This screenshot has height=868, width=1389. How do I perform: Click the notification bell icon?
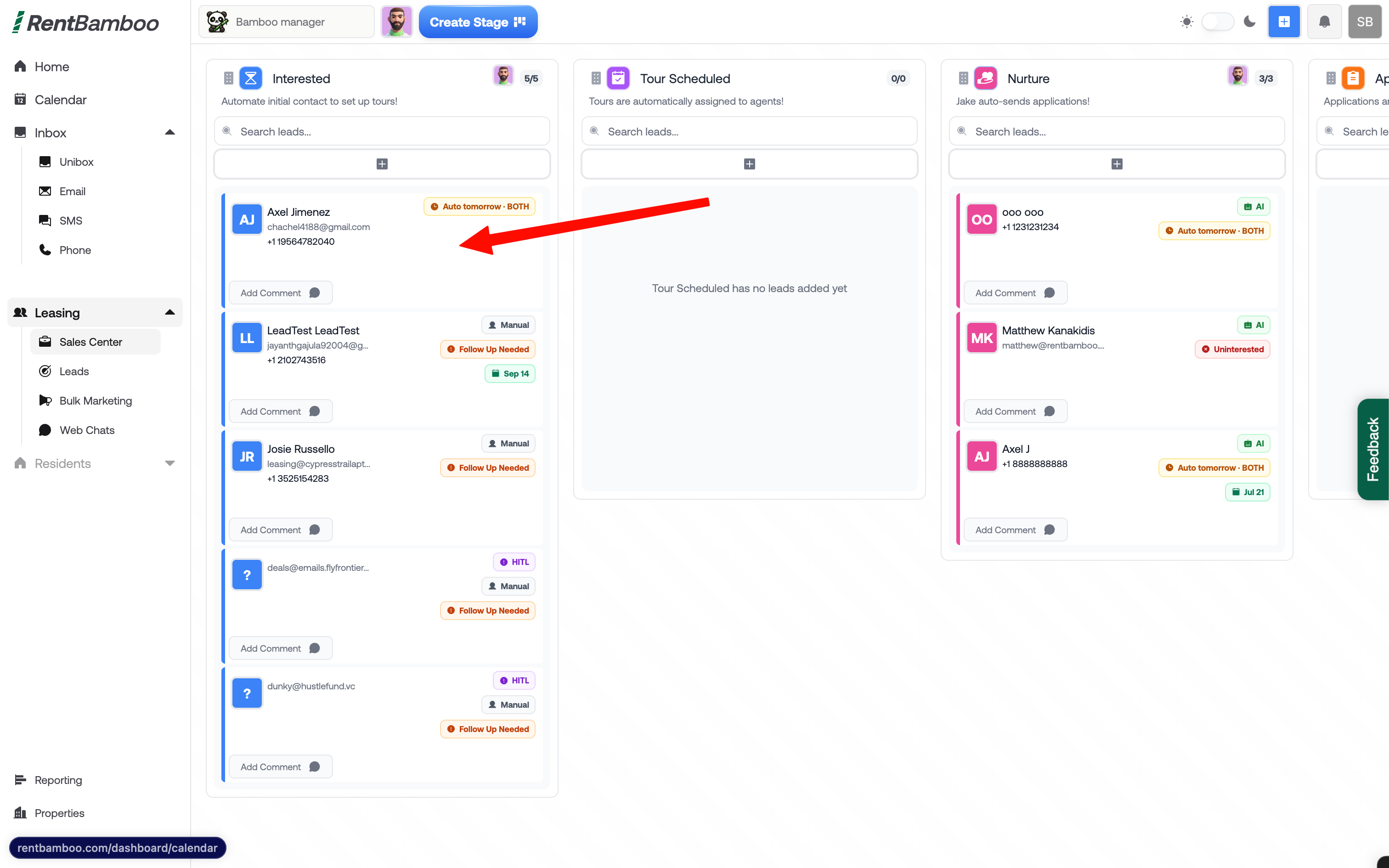pos(1324,22)
